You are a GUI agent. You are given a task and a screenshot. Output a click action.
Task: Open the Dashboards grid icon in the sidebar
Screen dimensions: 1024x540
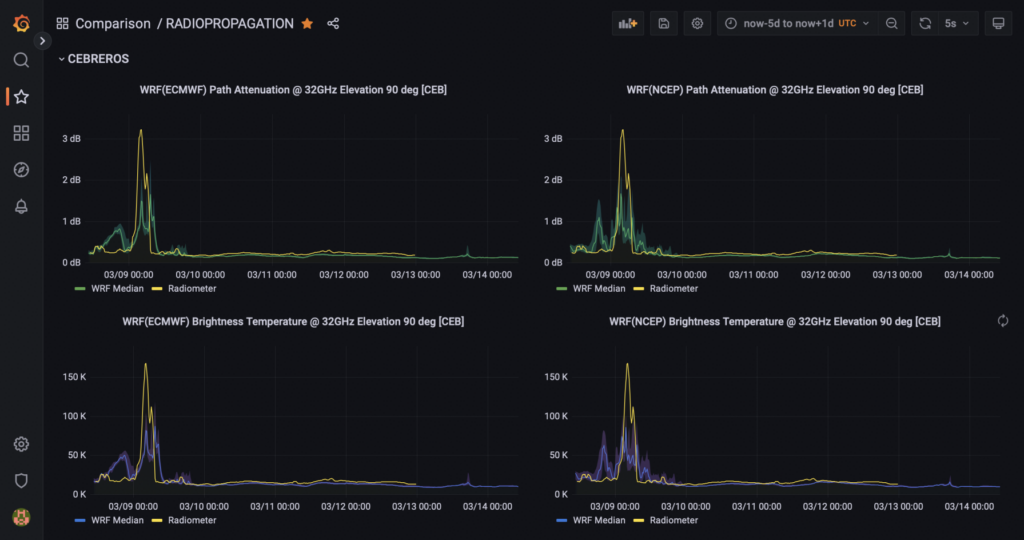[x=22, y=133]
